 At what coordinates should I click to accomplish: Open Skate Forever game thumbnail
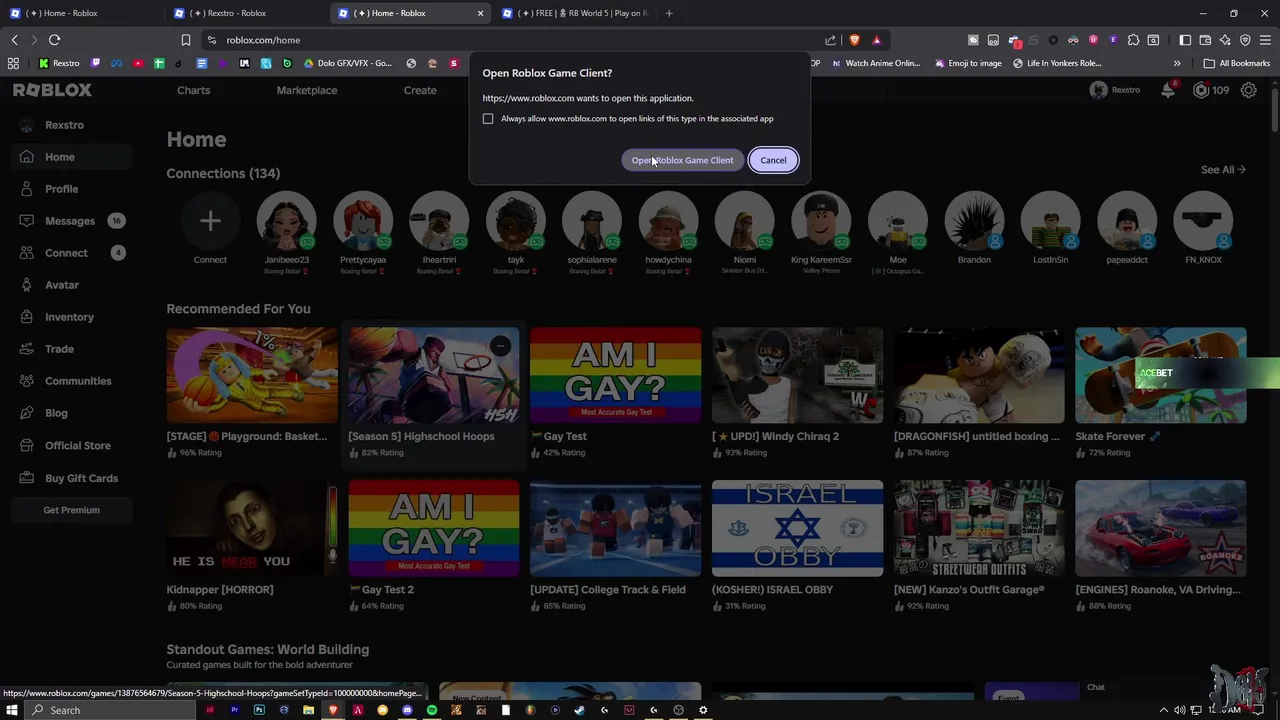click(1161, 376)
